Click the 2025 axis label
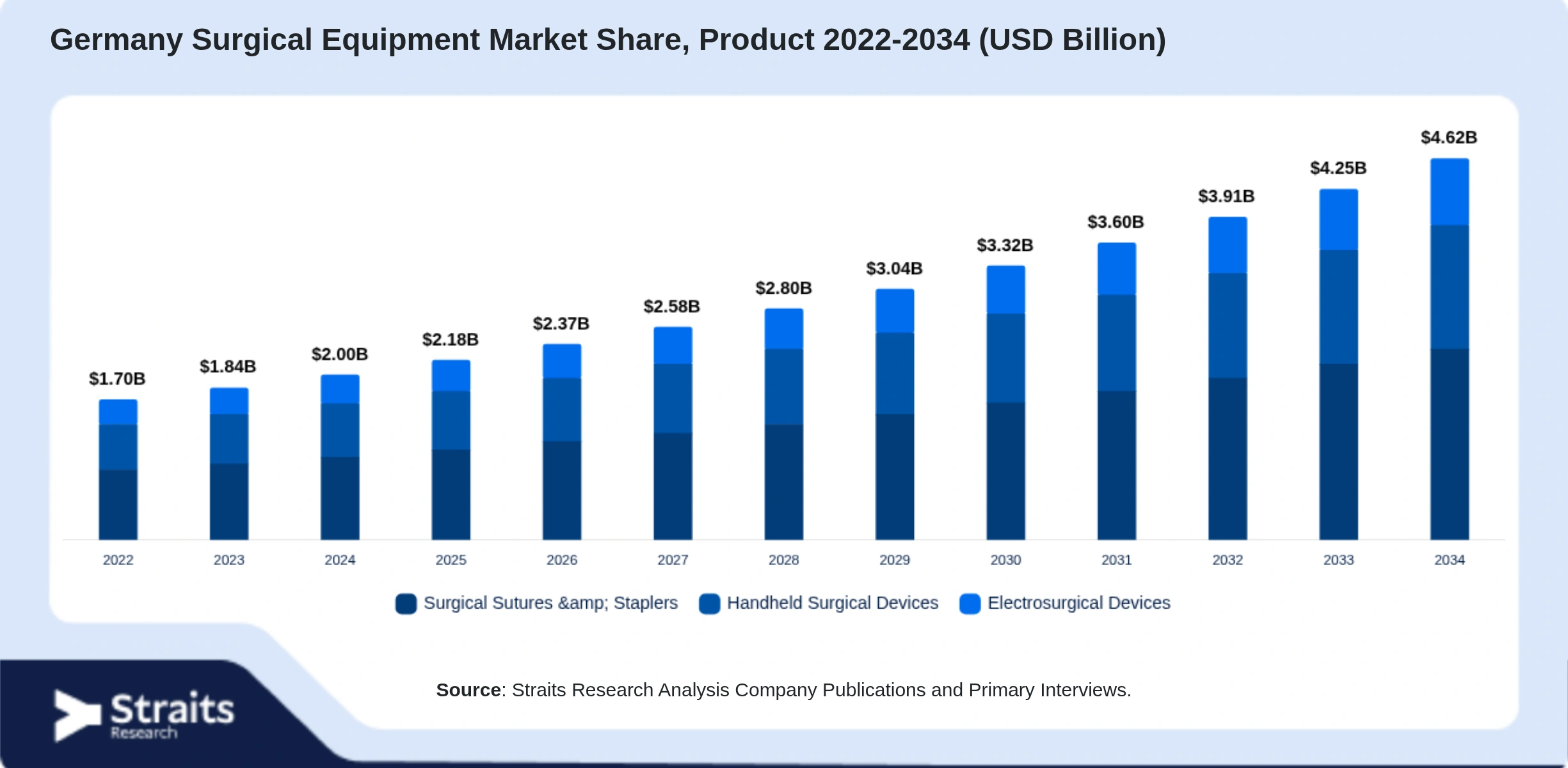Image resolution: width=1568 pixels, height=768 pixels. [x=451, y=560]
